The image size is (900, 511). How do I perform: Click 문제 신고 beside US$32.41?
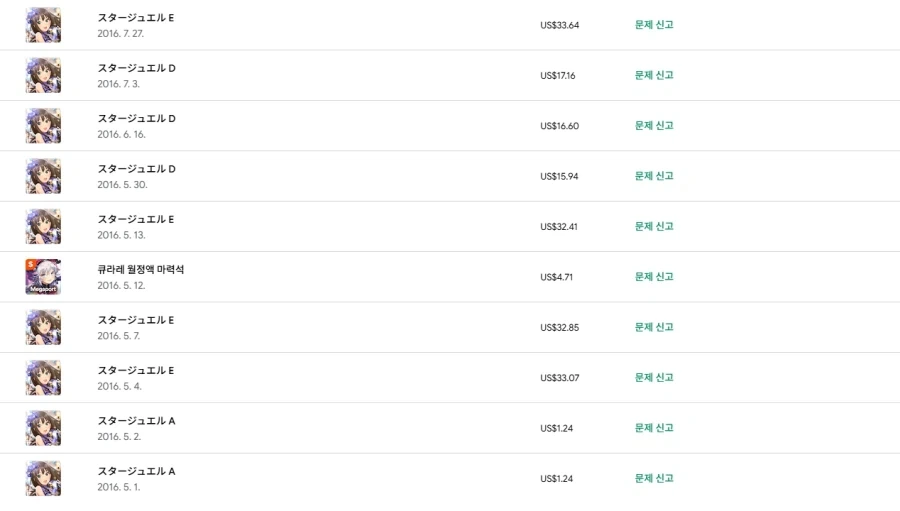654,226
